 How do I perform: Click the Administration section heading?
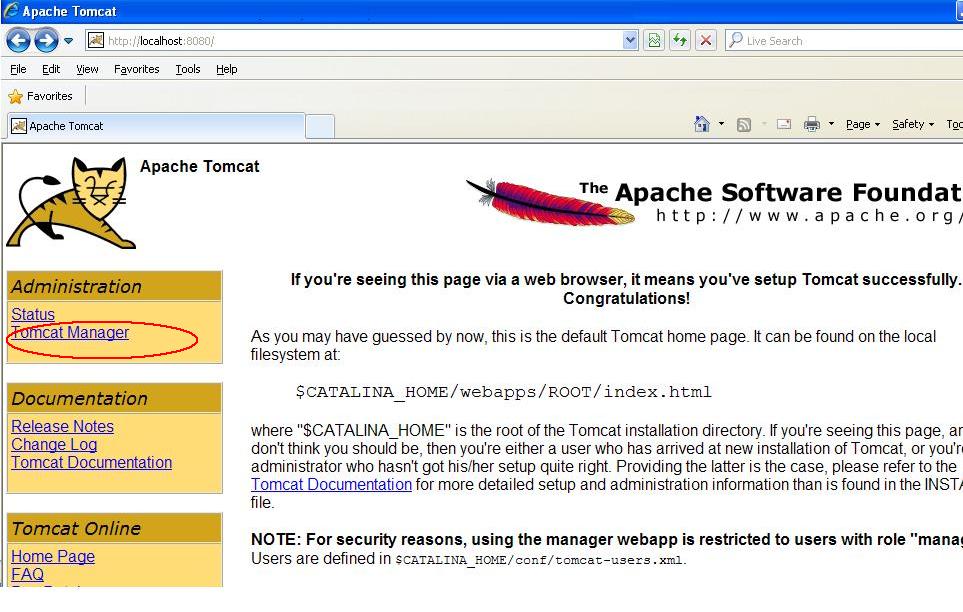coord(76,286)
